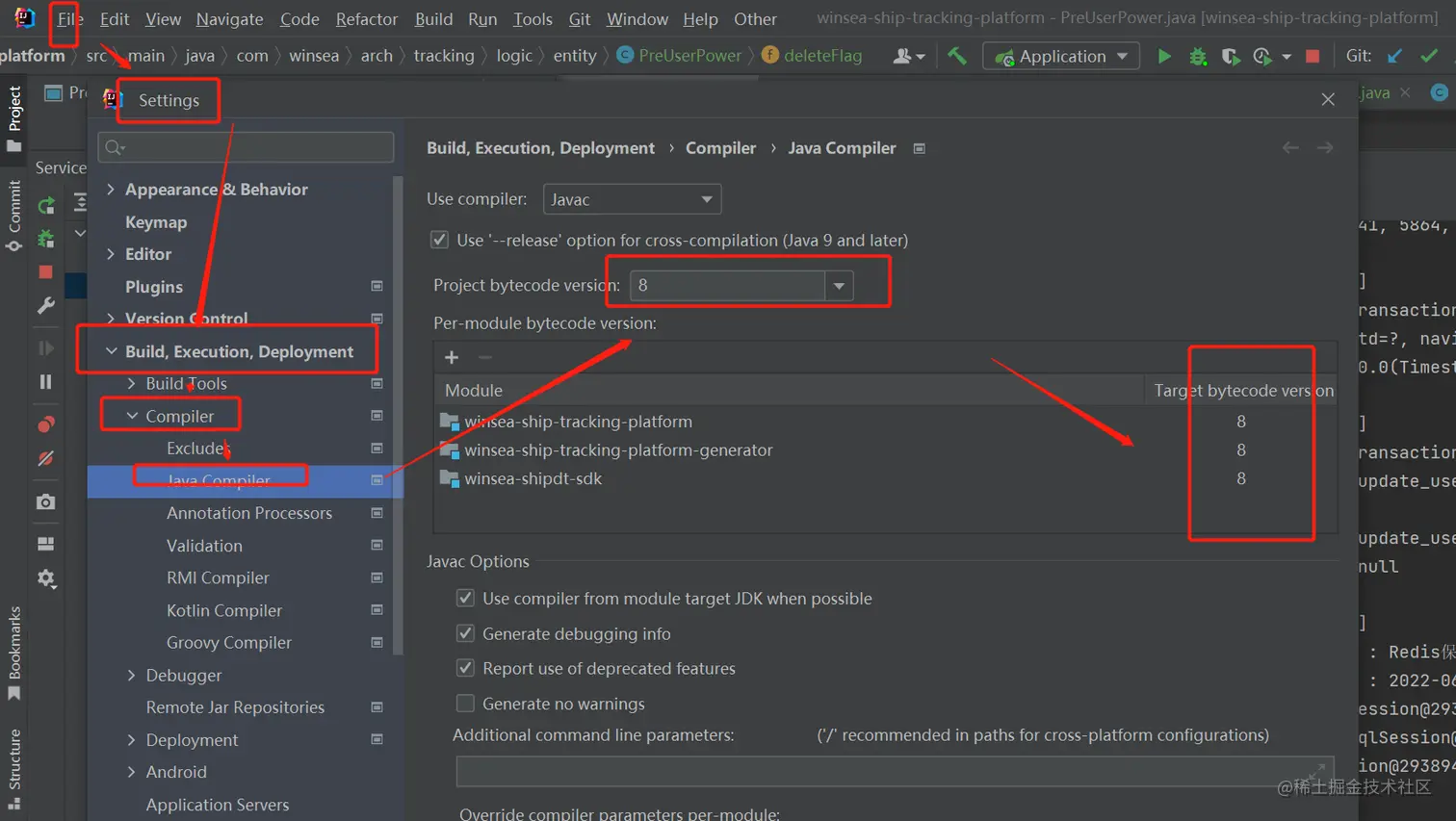The height and width of the screenshot is (821, 1456).
Task: Toggle Use compiler from module target JDK
Action: point(465,598)
